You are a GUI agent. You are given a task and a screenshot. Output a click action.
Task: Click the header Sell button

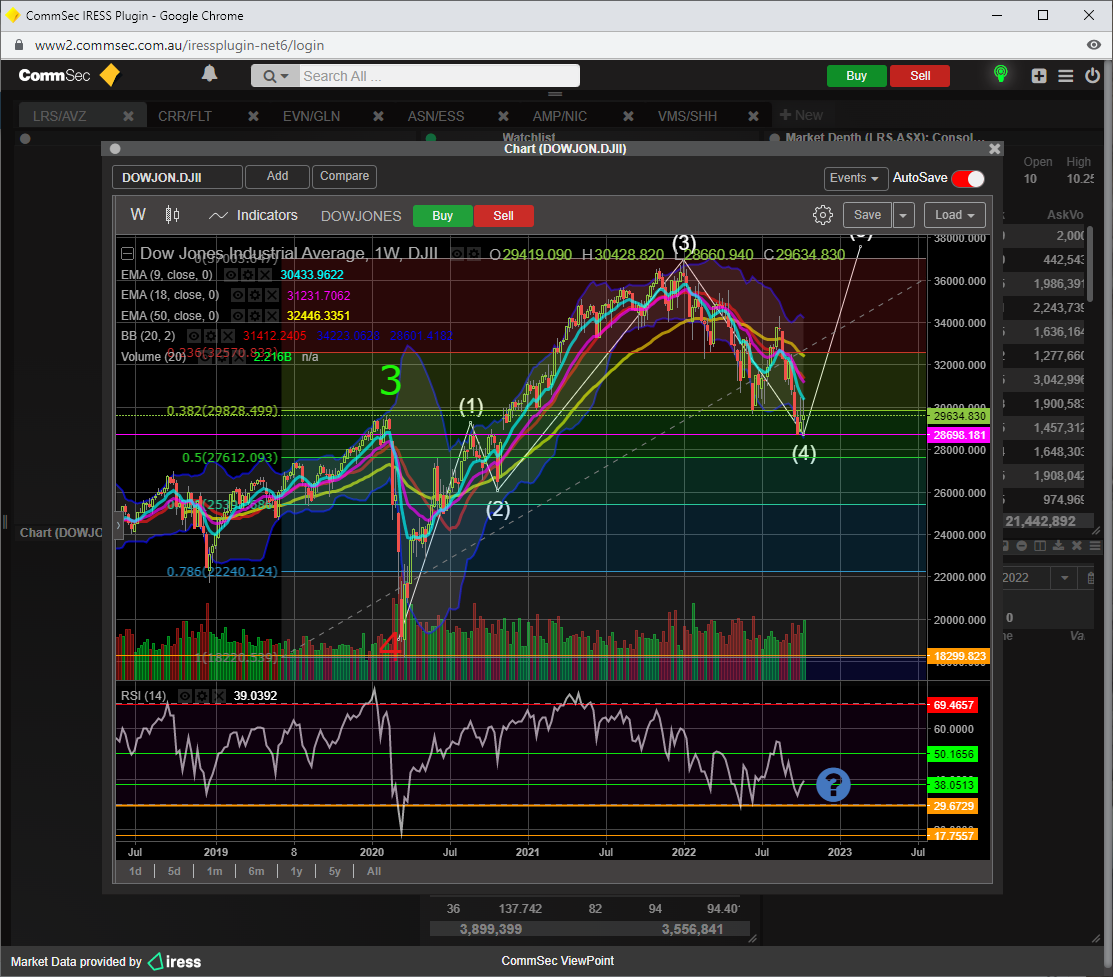920,76
